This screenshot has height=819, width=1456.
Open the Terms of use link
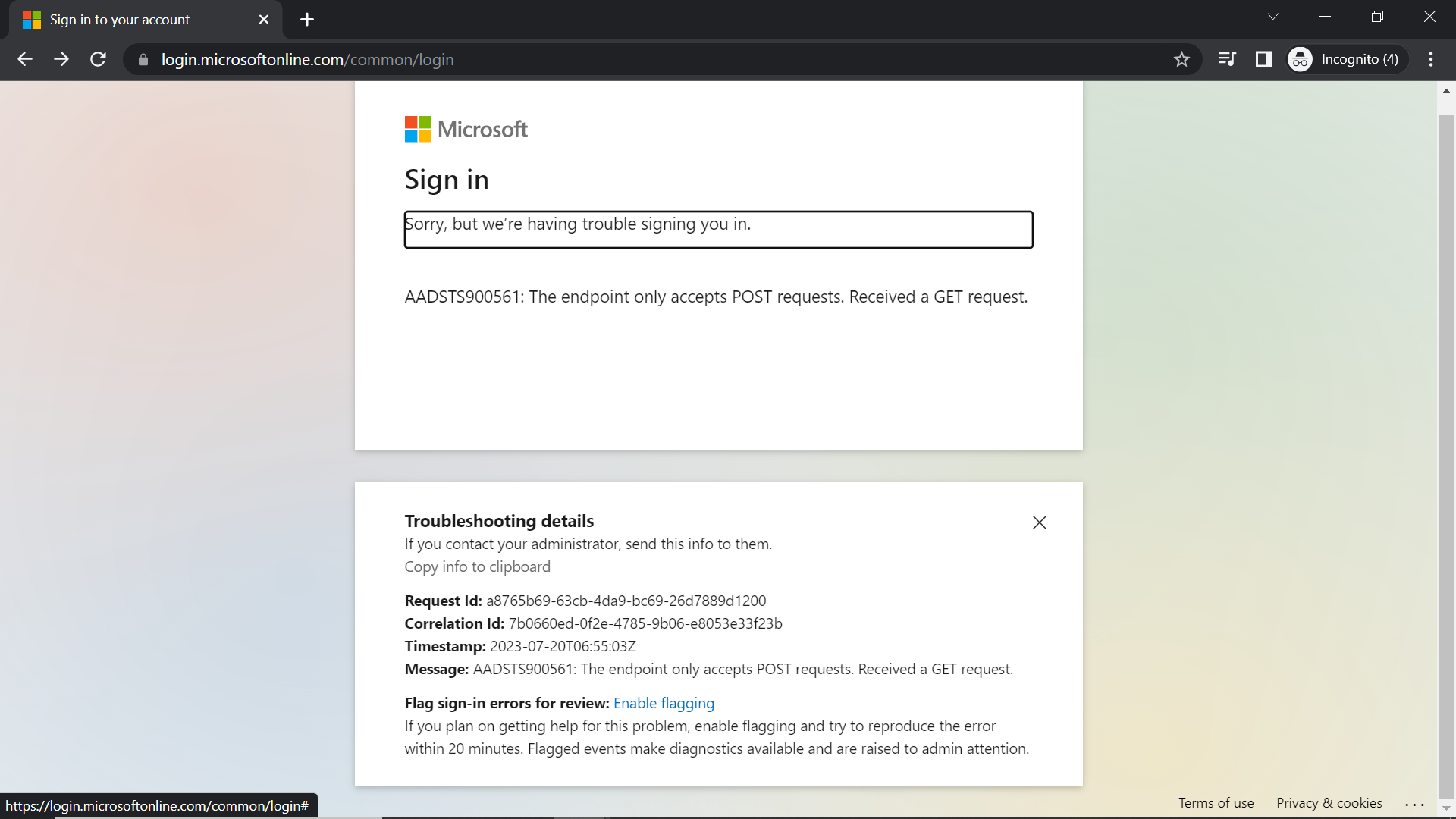1216,802
